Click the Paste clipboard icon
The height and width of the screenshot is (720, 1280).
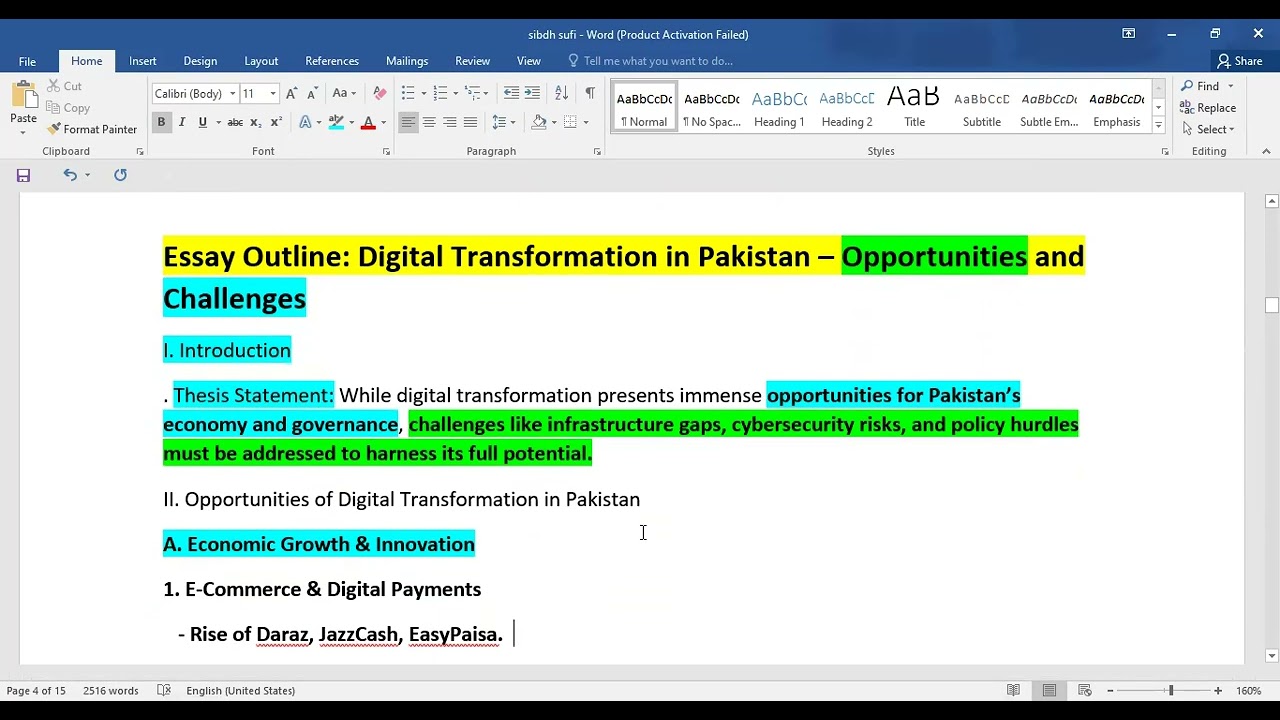(23, 97)
